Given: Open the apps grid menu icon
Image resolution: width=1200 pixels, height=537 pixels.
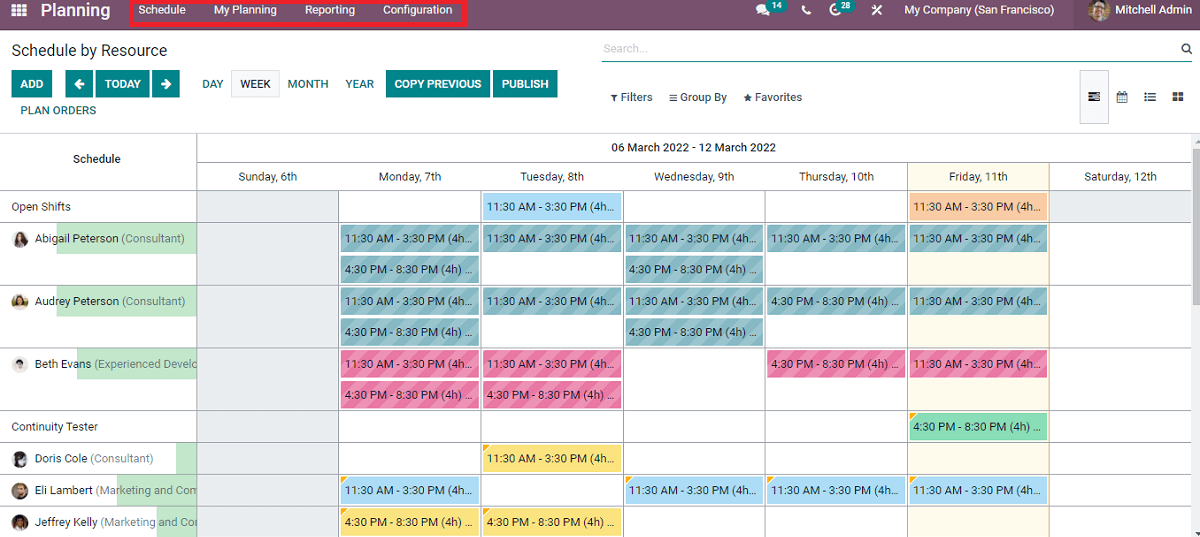Looking at the screenshot, I should coord(19,10).
